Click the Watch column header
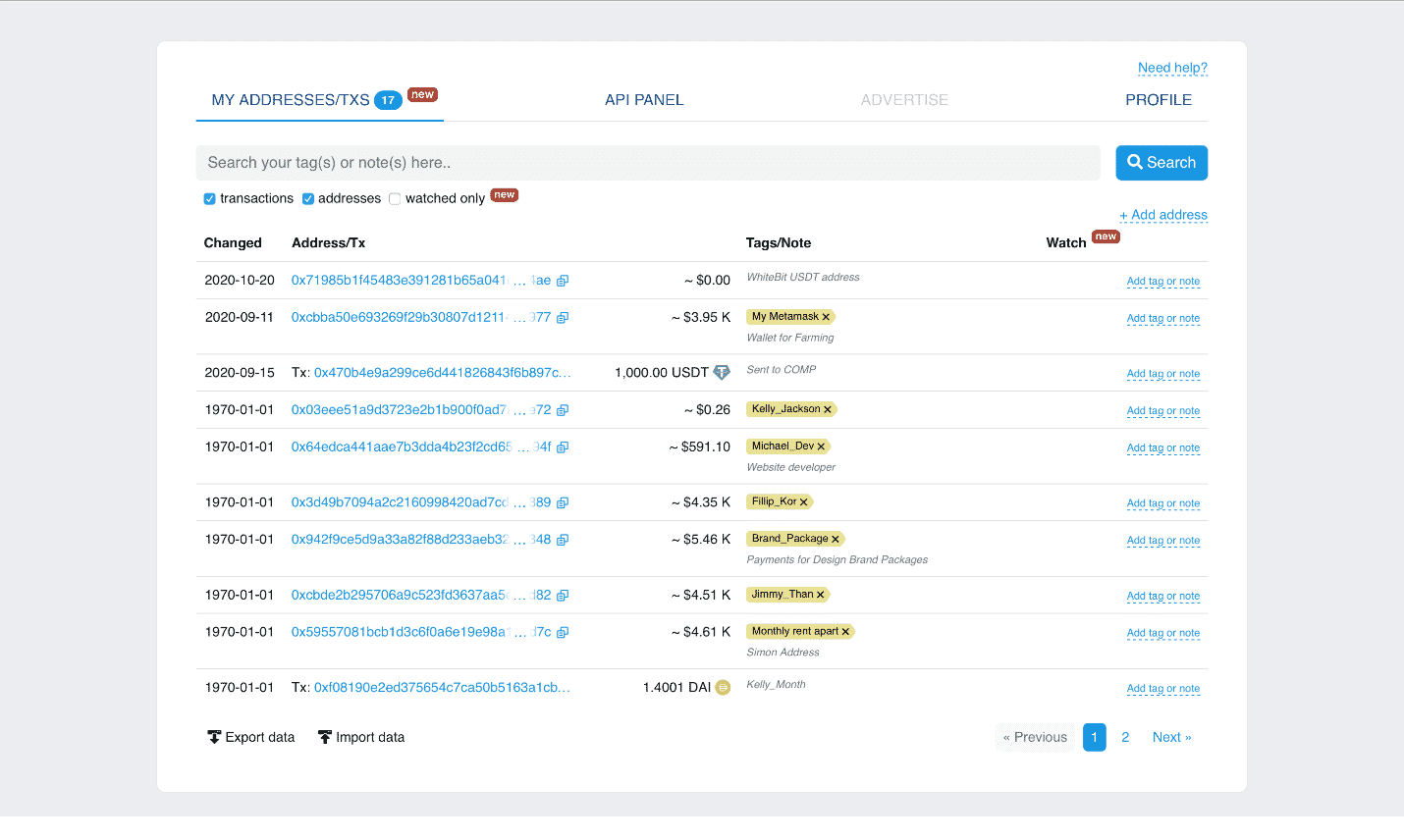The image size is (1404, 840). tap(1066, 243)
